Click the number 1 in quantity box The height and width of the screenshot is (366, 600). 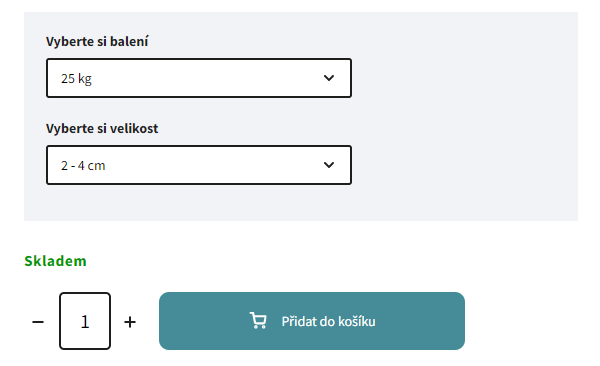pos(85,322)
